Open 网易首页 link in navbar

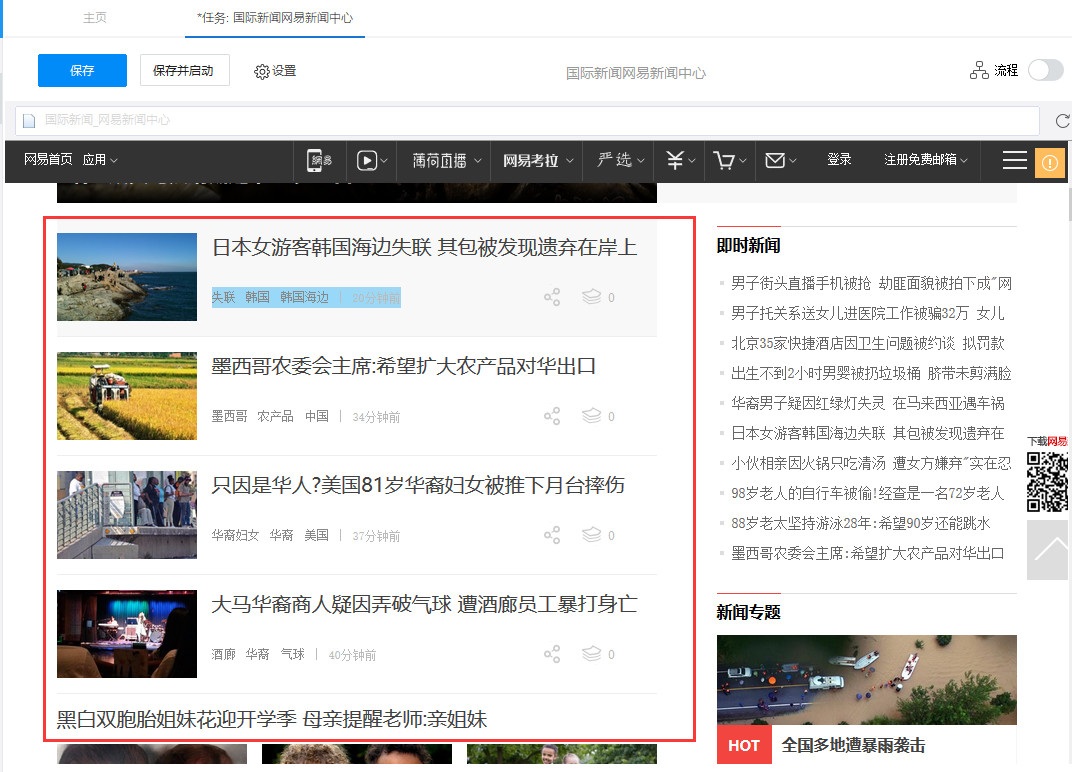tap(48, 159)
